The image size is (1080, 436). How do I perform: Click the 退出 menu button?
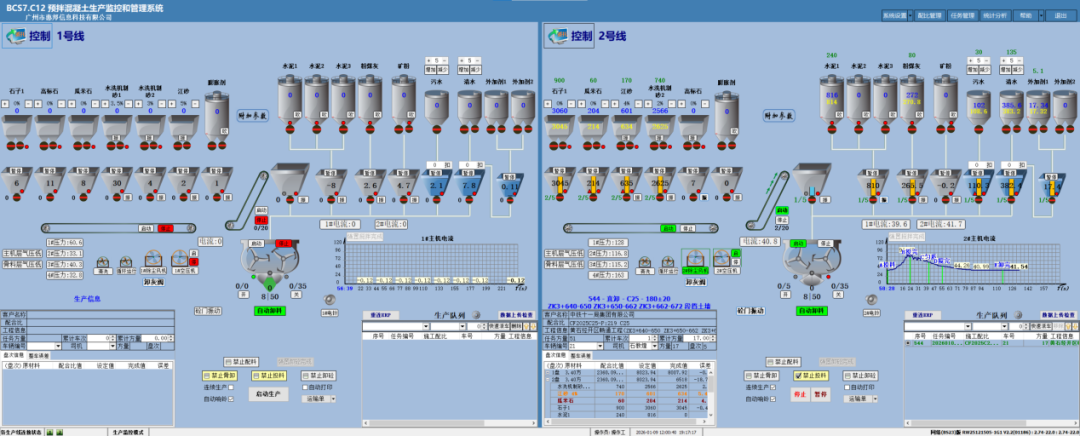(x=1060, y=14)
